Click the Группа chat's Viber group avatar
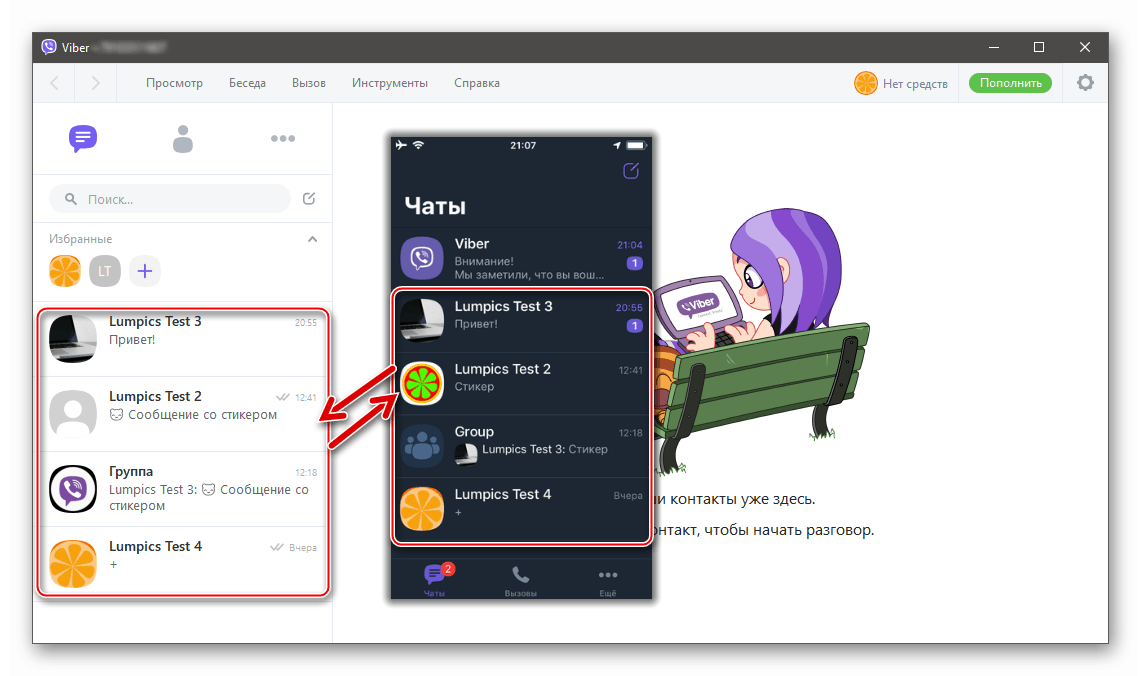1141x676 pixels. click(x=73, y=489)
